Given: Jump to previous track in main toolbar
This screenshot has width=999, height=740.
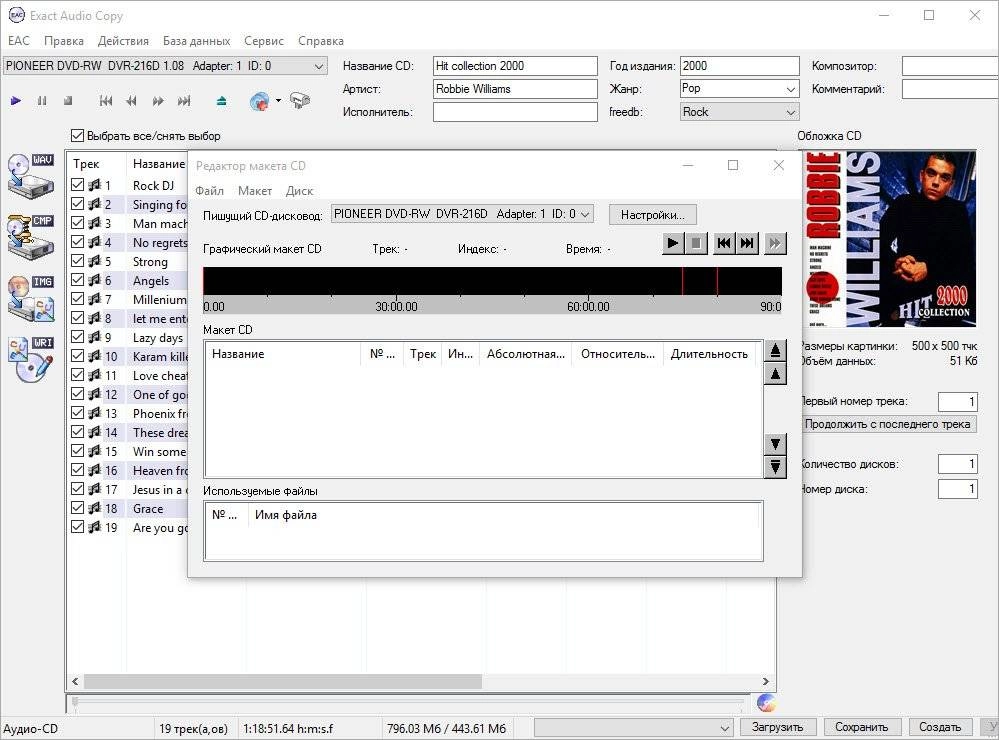Looking at the screenshot, I should tap(106, 101).
